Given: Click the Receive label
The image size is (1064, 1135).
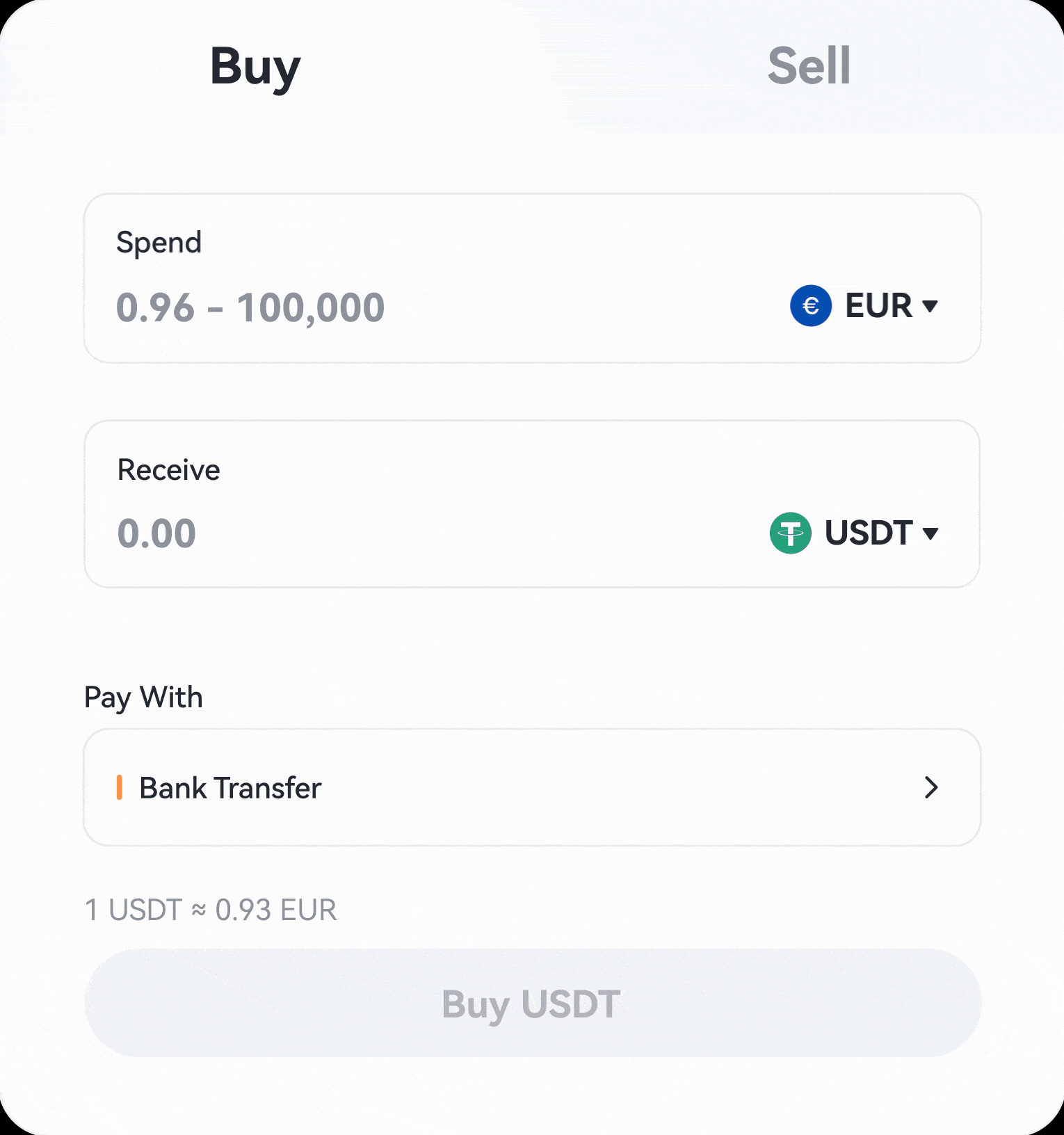Looking at the screenshot, I should (169, 470).
